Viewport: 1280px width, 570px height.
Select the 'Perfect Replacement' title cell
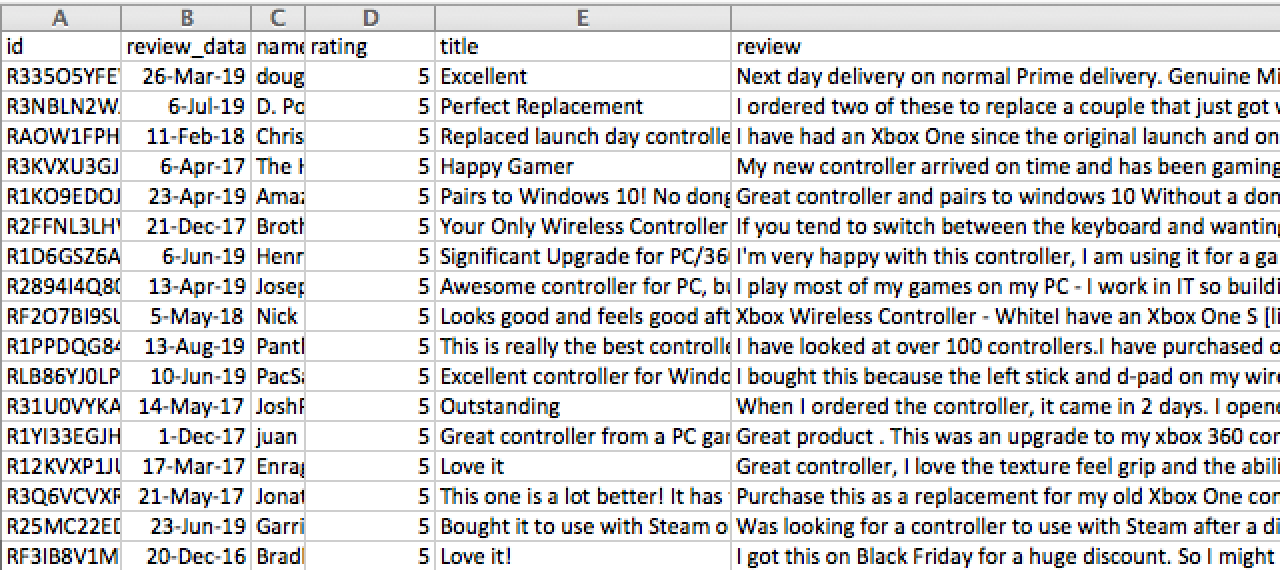click(584, 106)
